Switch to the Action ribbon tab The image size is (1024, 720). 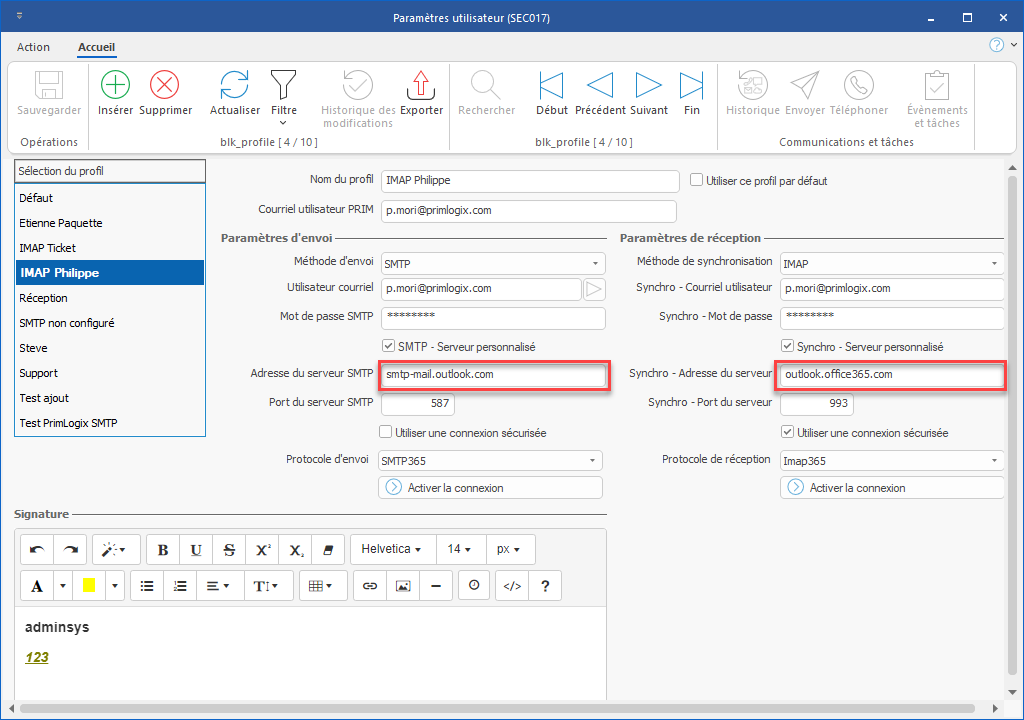pos(33,47)
